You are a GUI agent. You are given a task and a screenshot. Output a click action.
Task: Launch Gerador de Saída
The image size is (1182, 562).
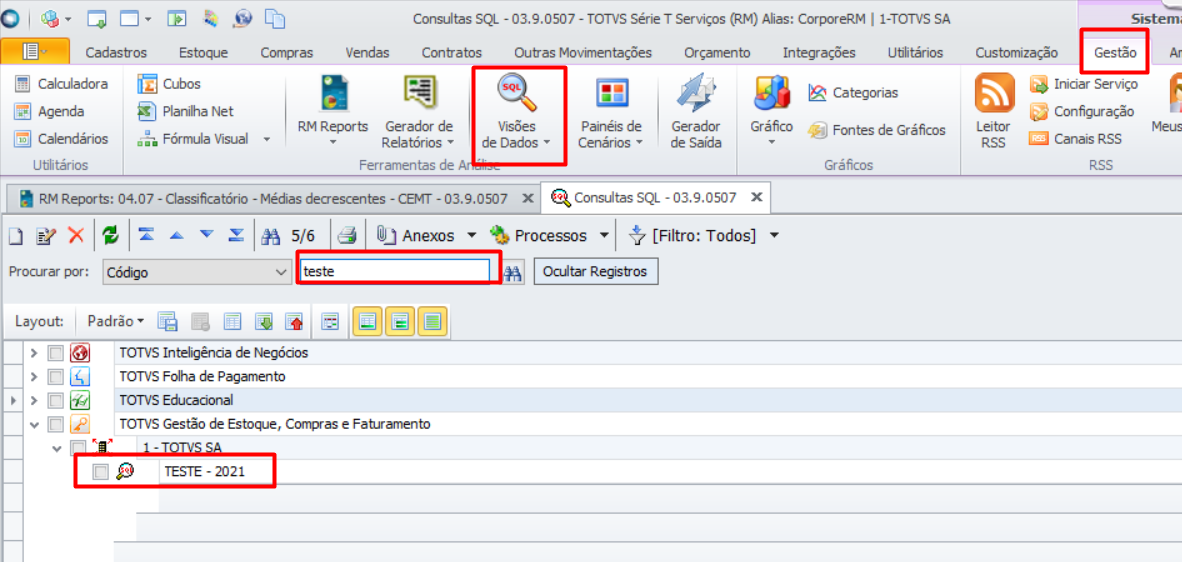[x=696, y=111]
